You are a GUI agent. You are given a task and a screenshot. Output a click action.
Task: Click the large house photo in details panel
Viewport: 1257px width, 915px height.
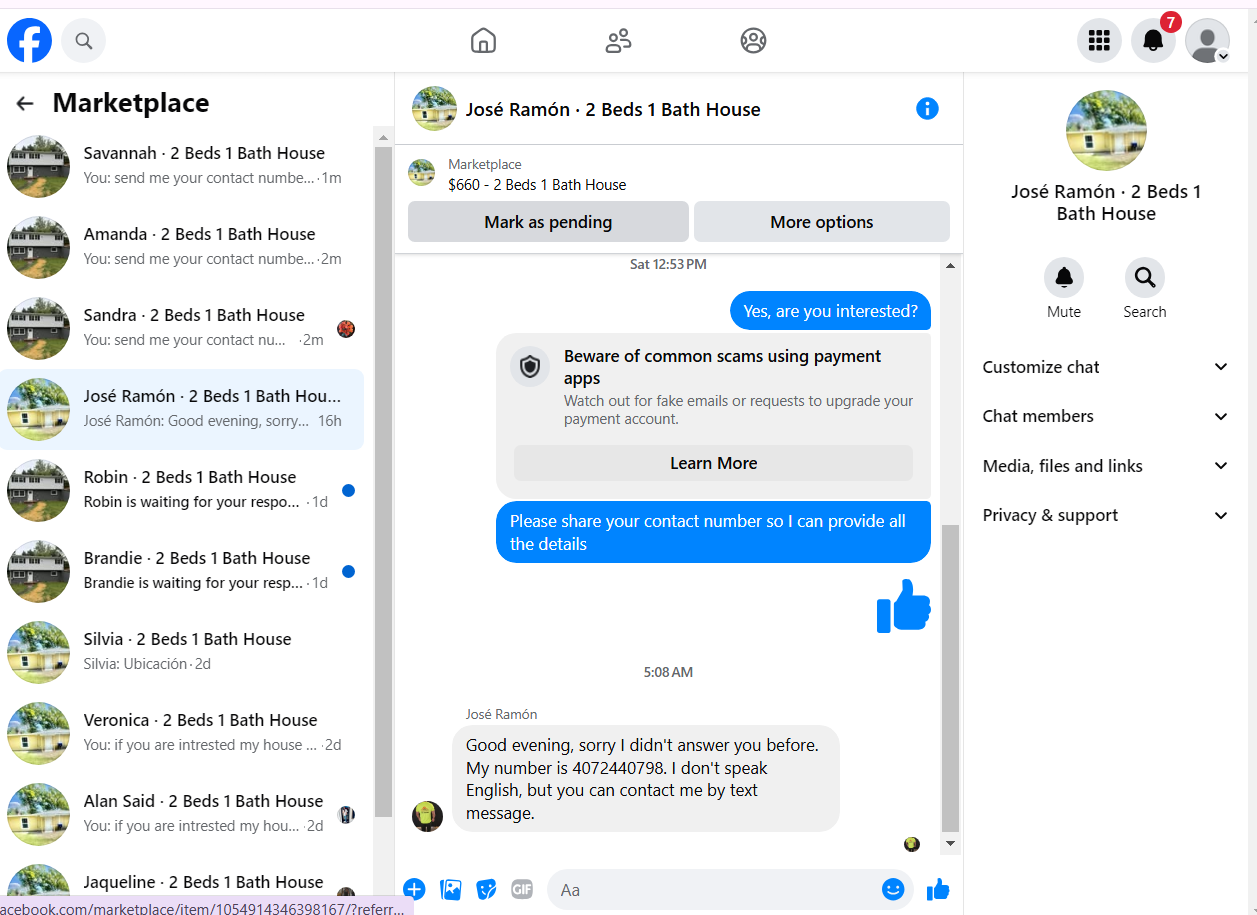click(1106, 131)
